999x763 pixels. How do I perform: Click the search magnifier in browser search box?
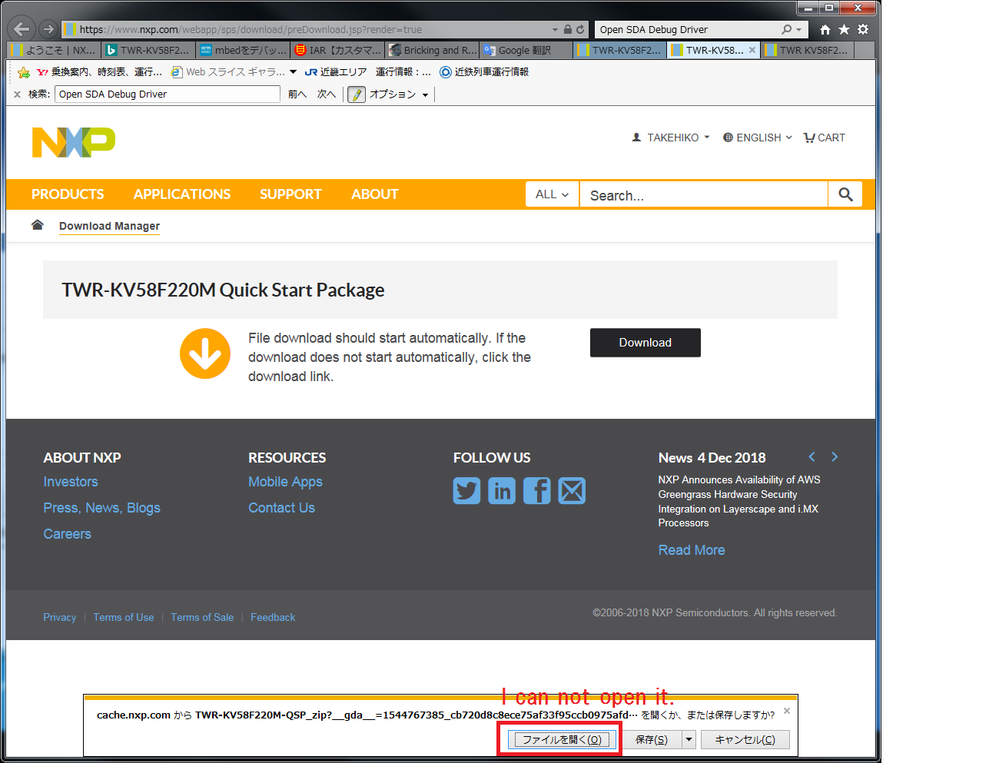point(787,29)
